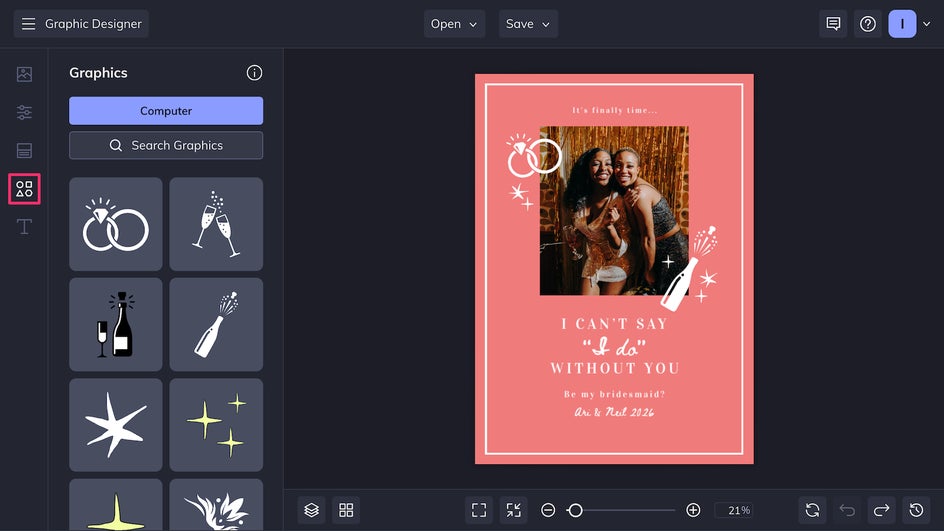
Task: Select the Graphics shapes sidebar icon
Action: (x=24, y=188)
